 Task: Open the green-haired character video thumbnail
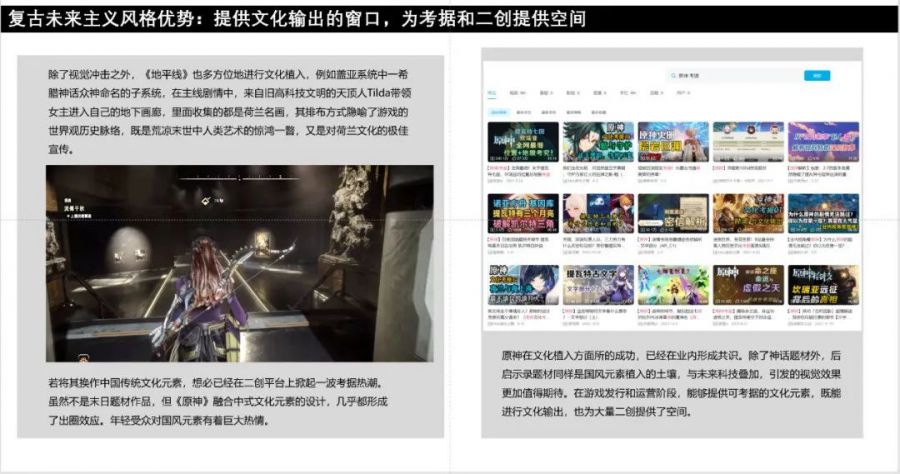[598, 142]
